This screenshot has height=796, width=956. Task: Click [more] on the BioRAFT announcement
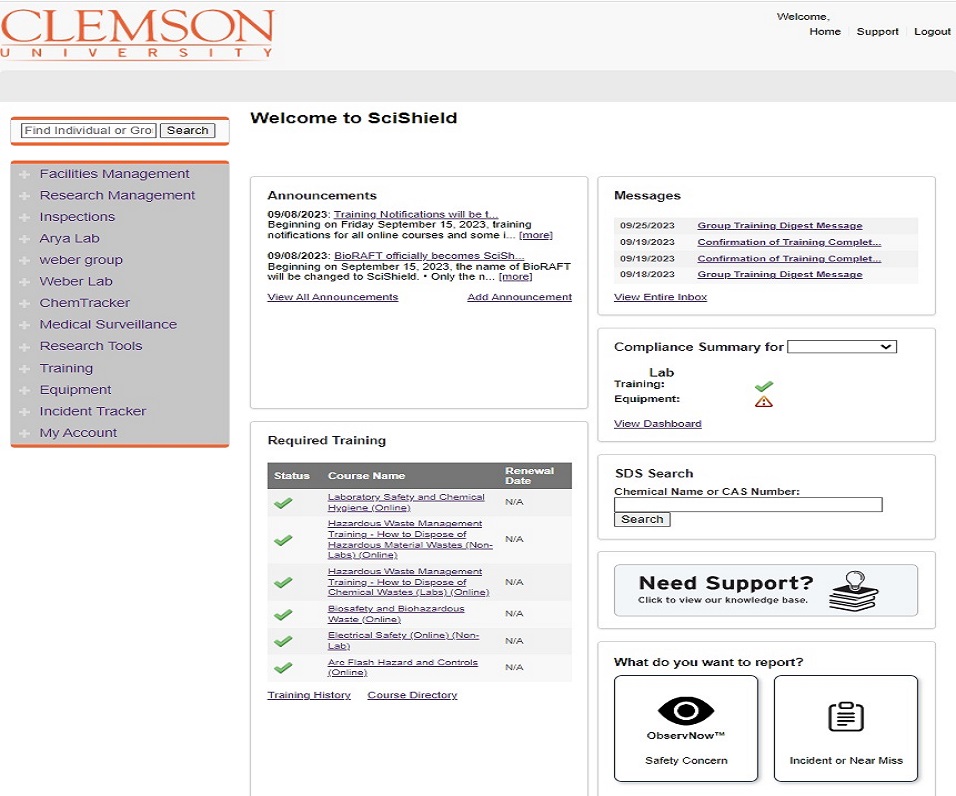(x=515, y=277)
